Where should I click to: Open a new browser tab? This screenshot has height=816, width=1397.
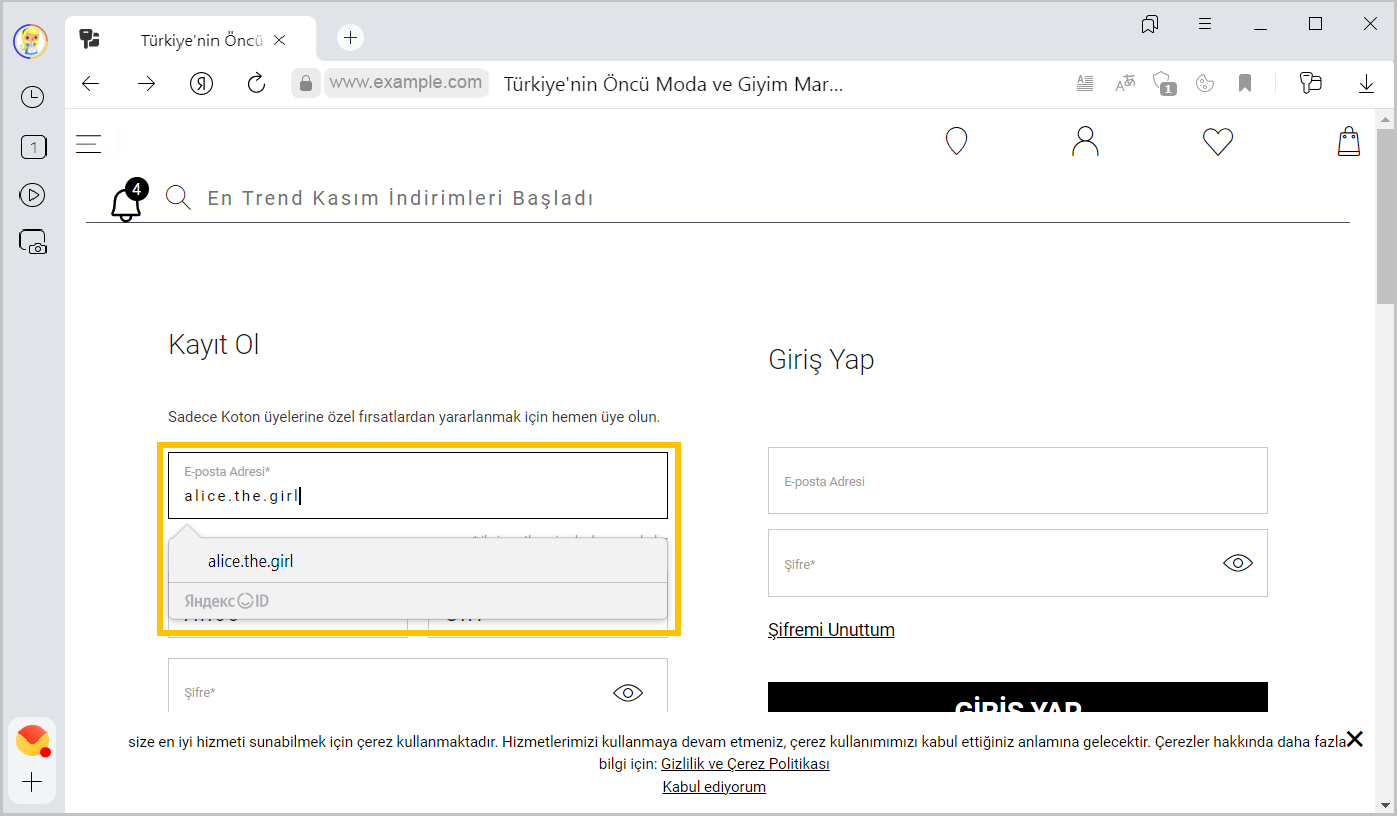coord(350,38)
